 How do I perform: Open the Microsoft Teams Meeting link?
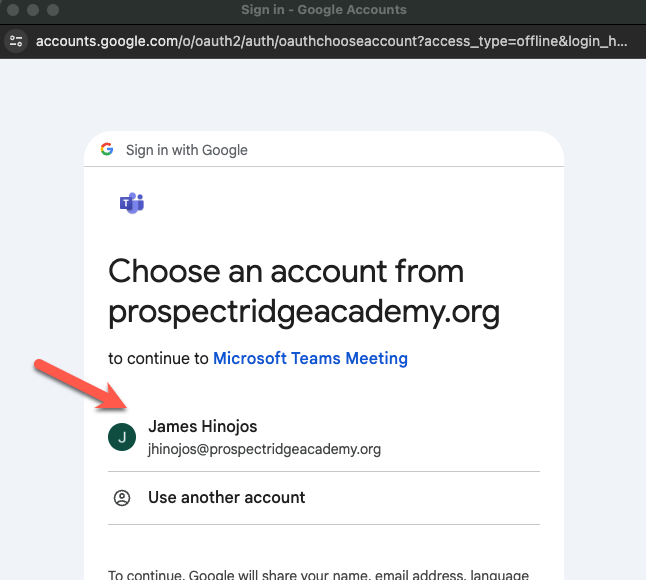coord(310,358)
